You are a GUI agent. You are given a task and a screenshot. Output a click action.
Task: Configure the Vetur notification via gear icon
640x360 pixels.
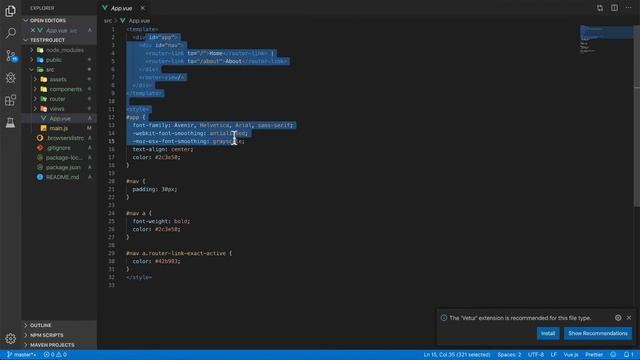618,318
